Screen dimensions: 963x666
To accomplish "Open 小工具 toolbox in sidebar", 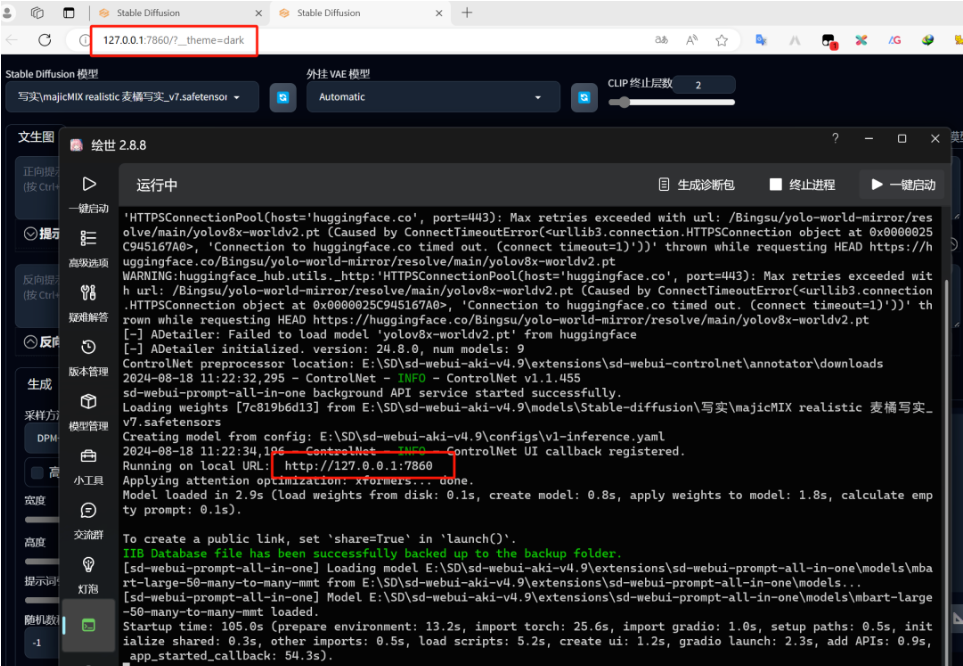I will pos(88,464).
